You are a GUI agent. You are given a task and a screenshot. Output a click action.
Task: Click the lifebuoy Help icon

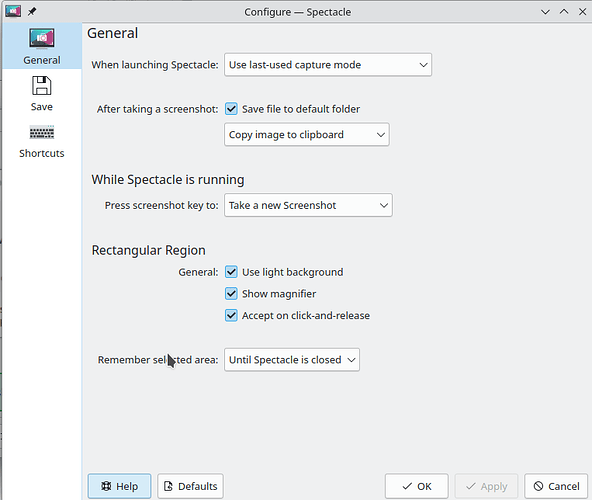(106, 486)
